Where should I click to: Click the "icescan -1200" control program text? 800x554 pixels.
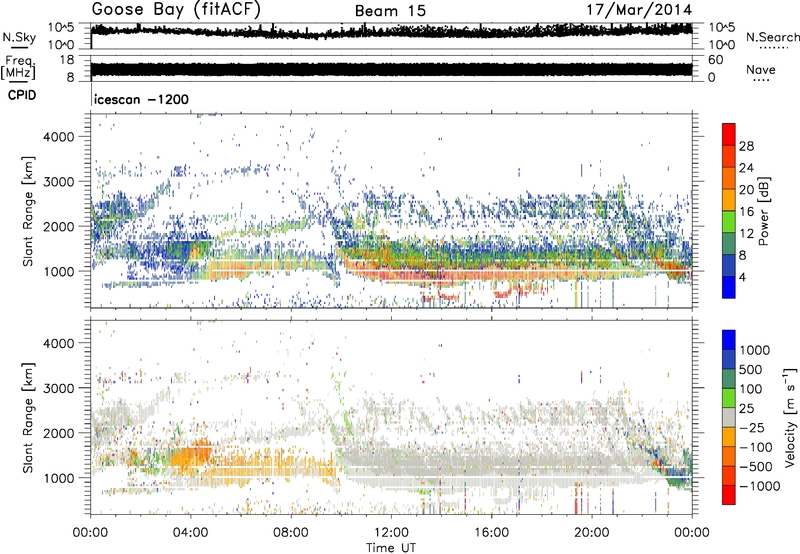141,99
